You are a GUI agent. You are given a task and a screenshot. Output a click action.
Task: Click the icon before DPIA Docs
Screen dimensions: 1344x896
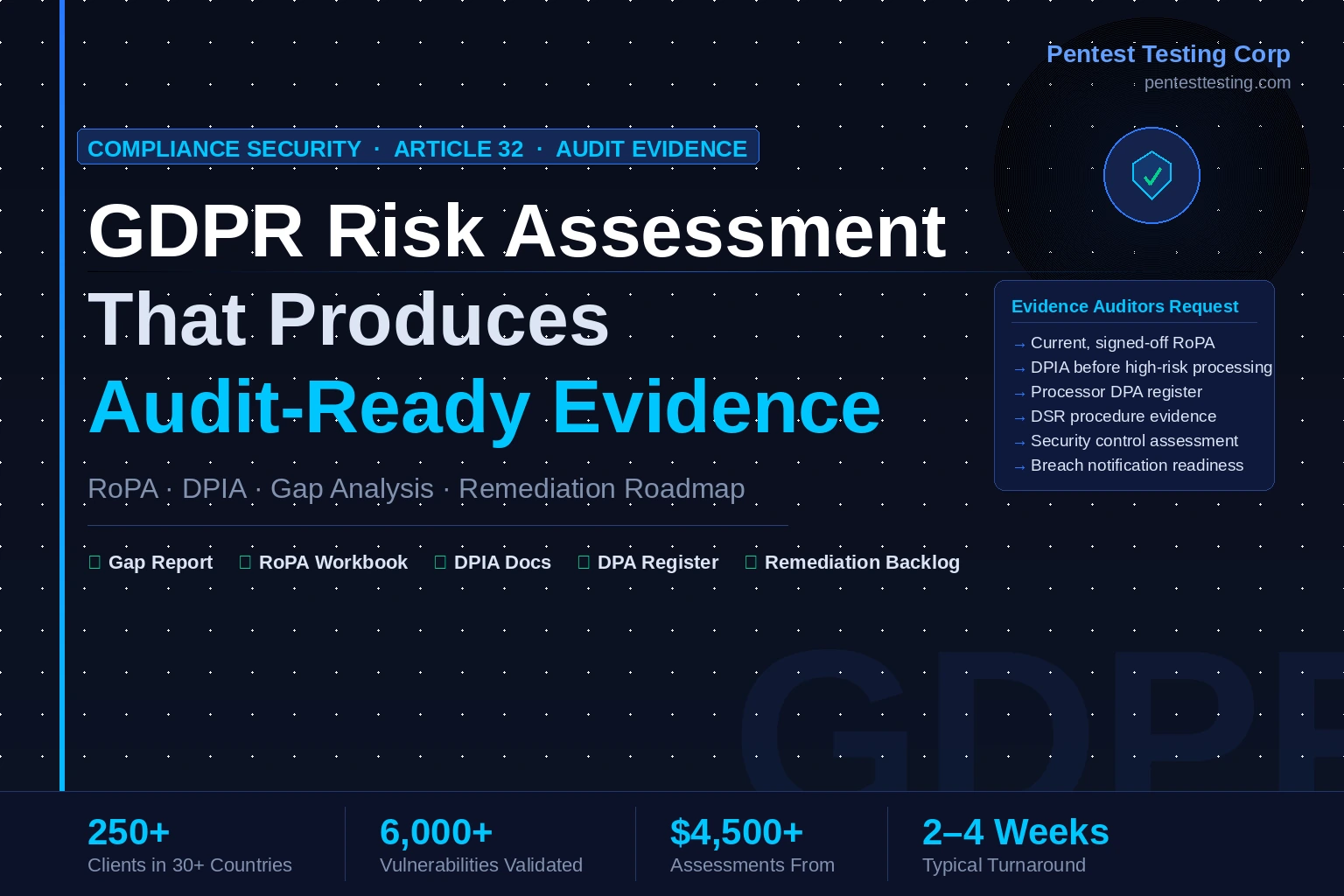[x=440, y=563]
